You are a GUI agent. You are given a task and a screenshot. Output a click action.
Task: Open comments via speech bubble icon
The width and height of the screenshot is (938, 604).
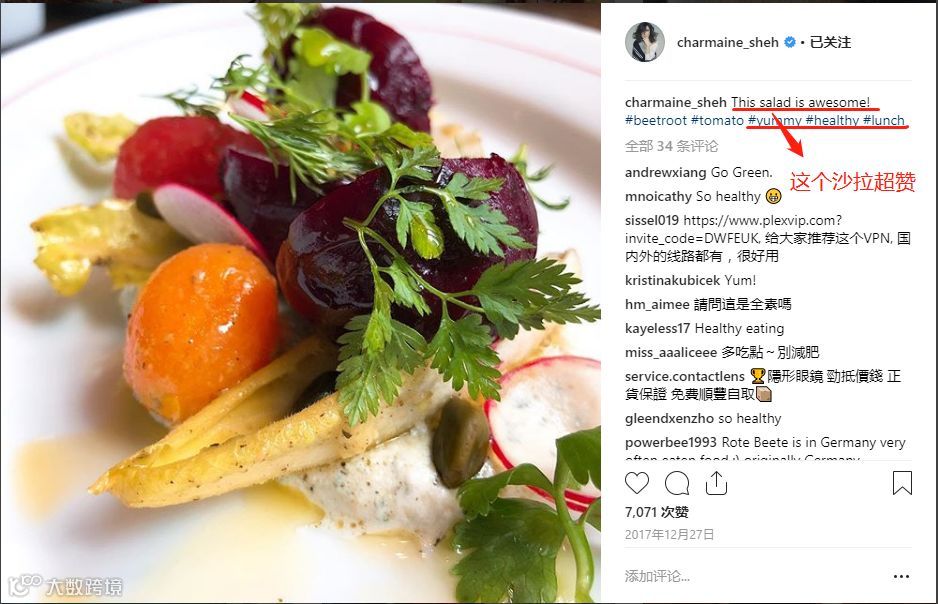click(677, 483)
